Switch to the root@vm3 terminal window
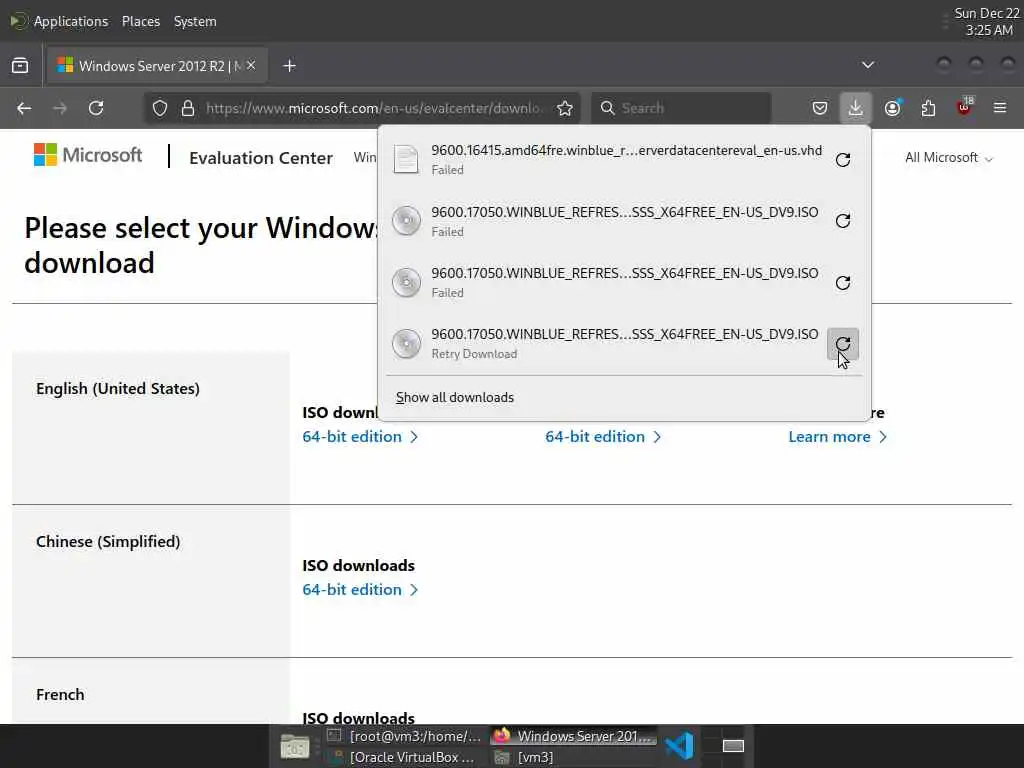Screen dimensions: 1024x768 pos(405,736)
